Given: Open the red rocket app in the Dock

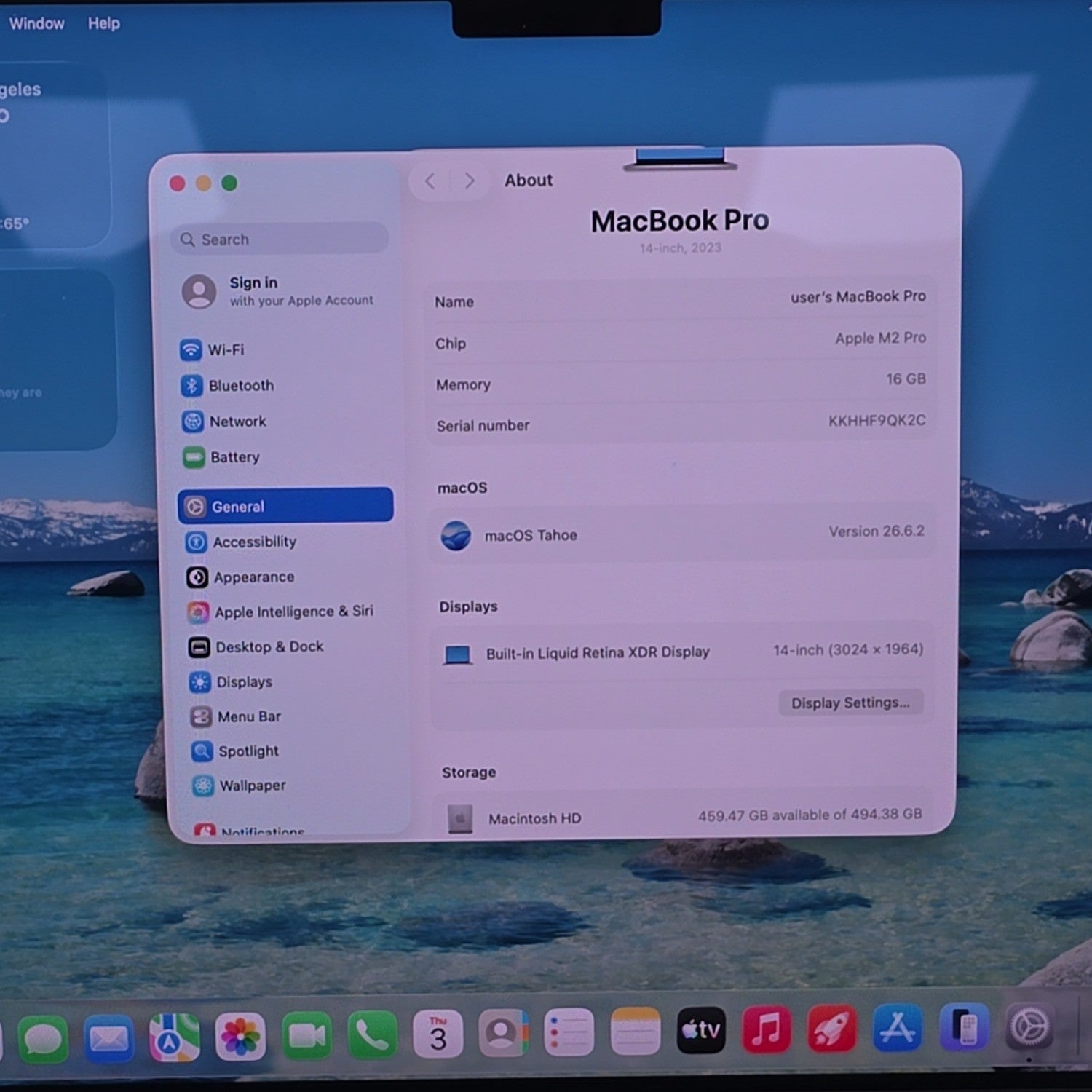Looking at the screenshot, I should [x=832, y=1029].
